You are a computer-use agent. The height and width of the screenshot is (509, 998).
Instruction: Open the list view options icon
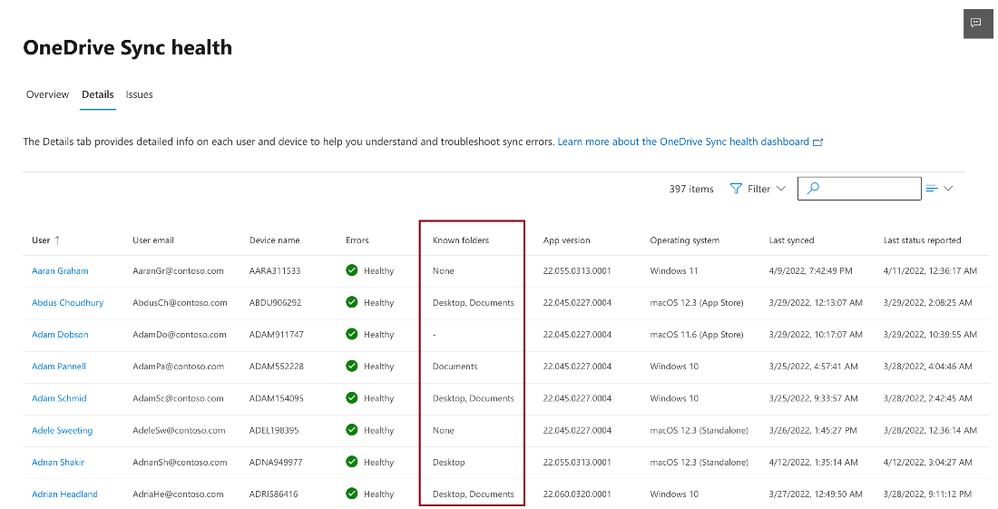(x=932, y=188)
